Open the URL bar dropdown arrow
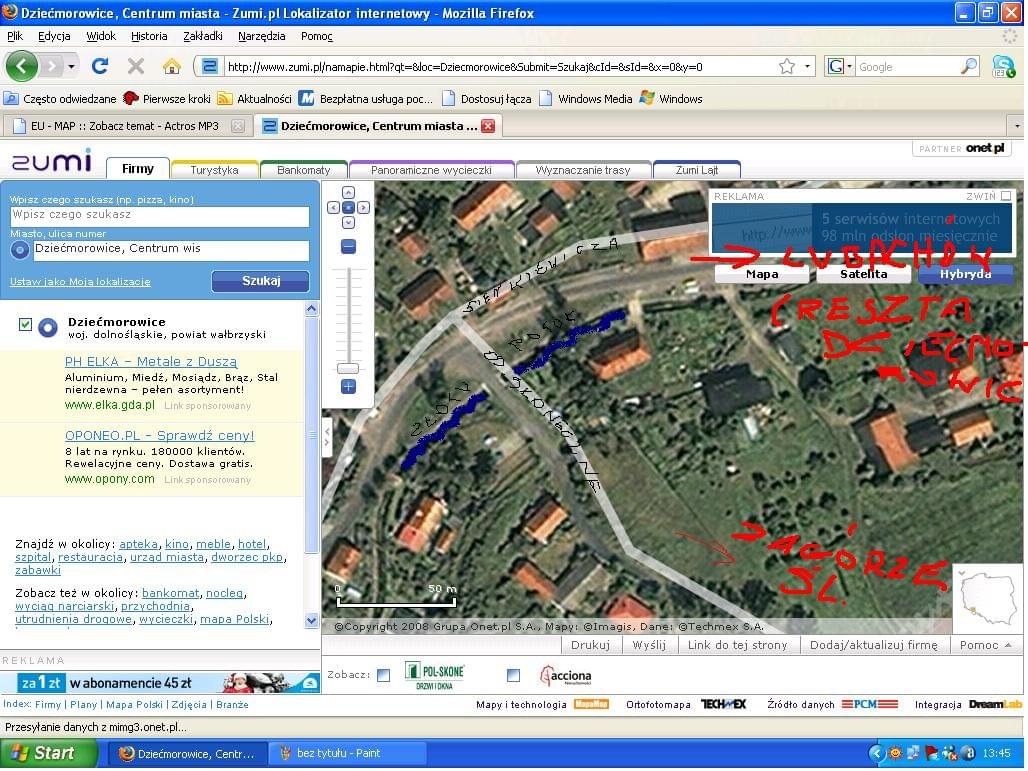Screen dimensions: 1028x771 (x=807, y=66)
